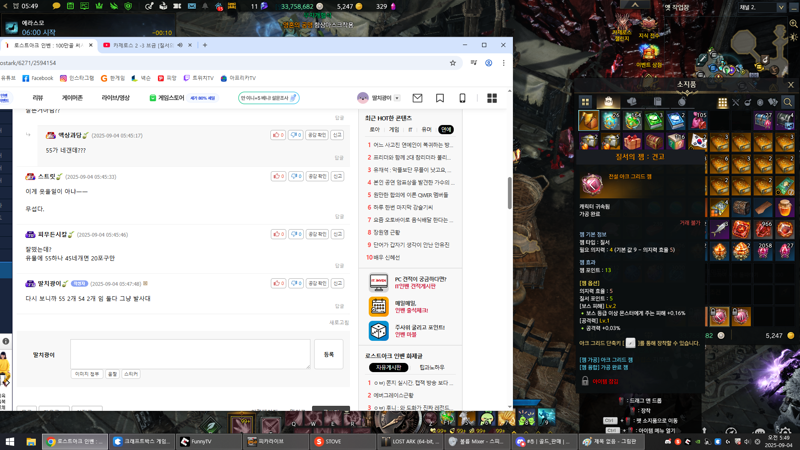Viewport: 800px width, 450px height.
Task: Switch to STOVE in the taskbar
Action: click(x=342, y=442)
